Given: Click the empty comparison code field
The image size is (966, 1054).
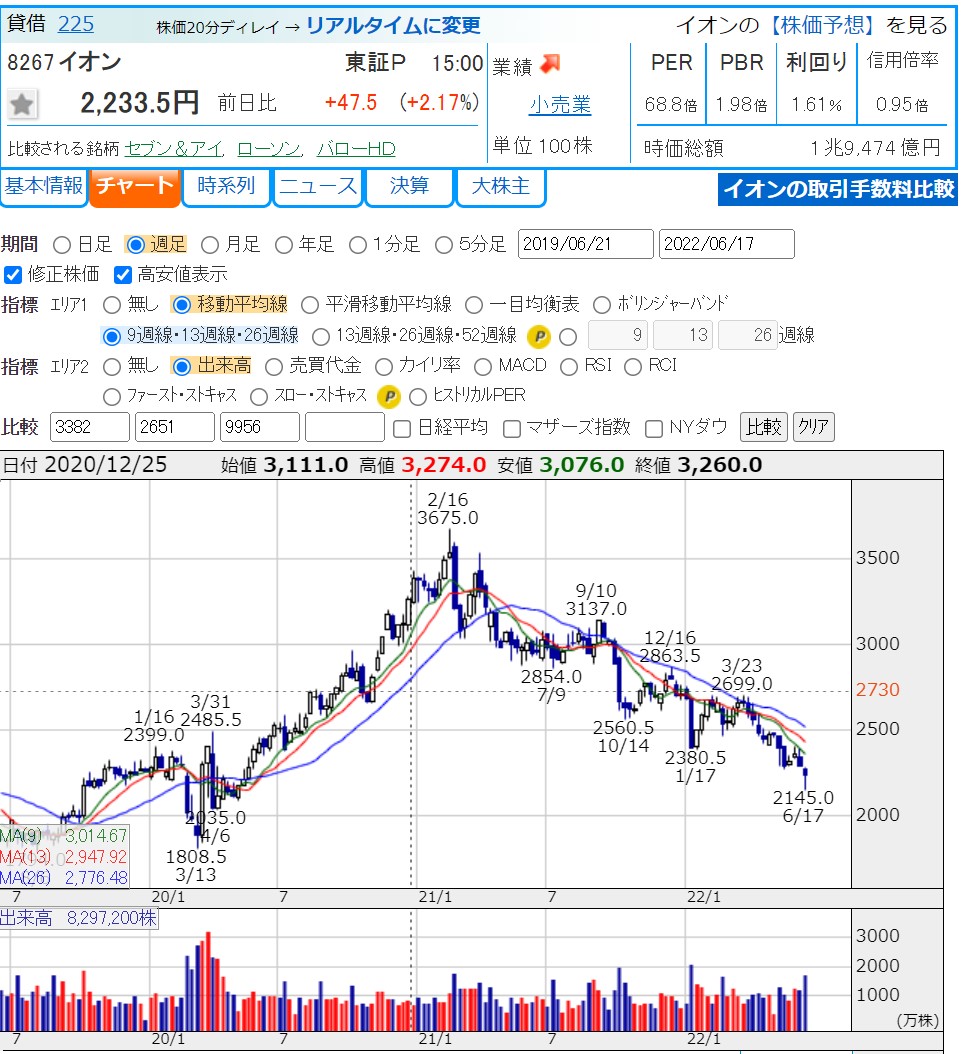Looking at the screenshot, I should 344,427.
